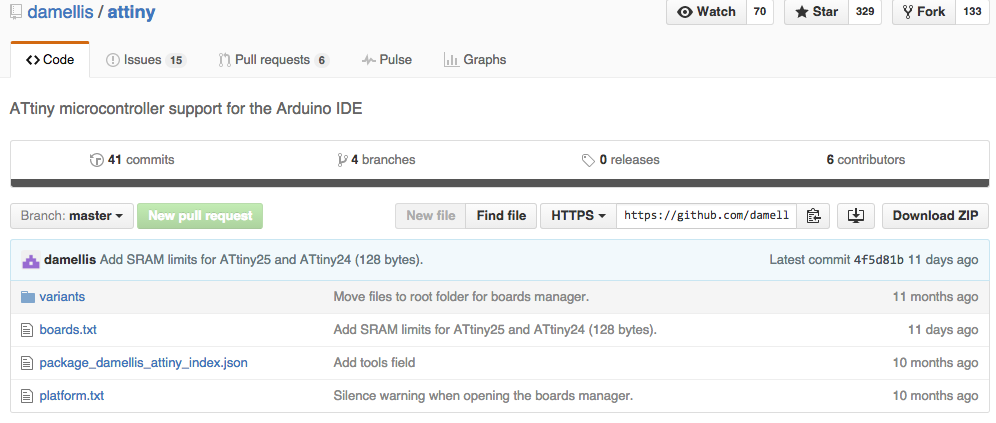Open commit hash 4f5d81b

point(878,260)
